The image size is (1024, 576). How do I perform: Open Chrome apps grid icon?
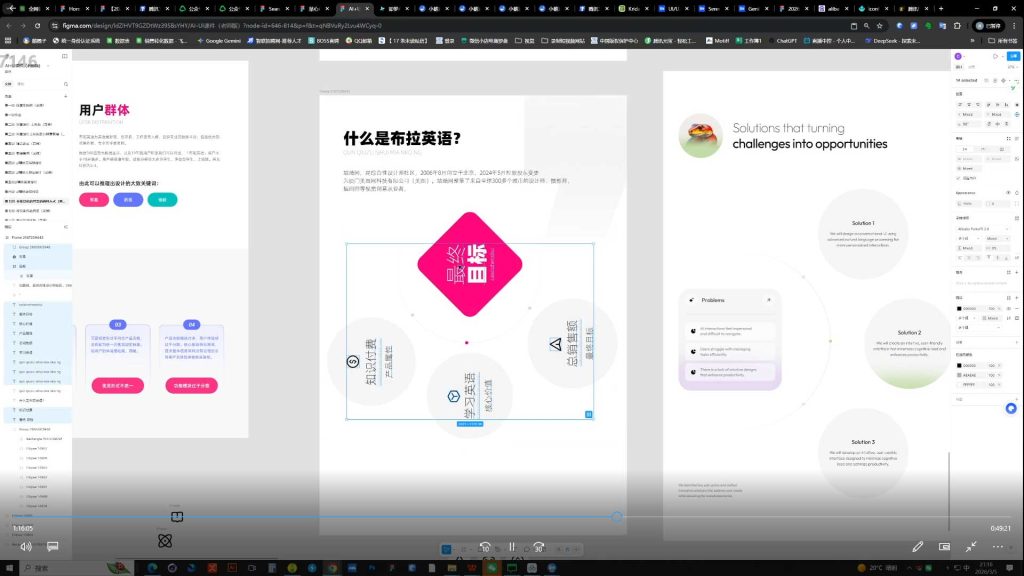pyautogui.click(x=8, y=40)
